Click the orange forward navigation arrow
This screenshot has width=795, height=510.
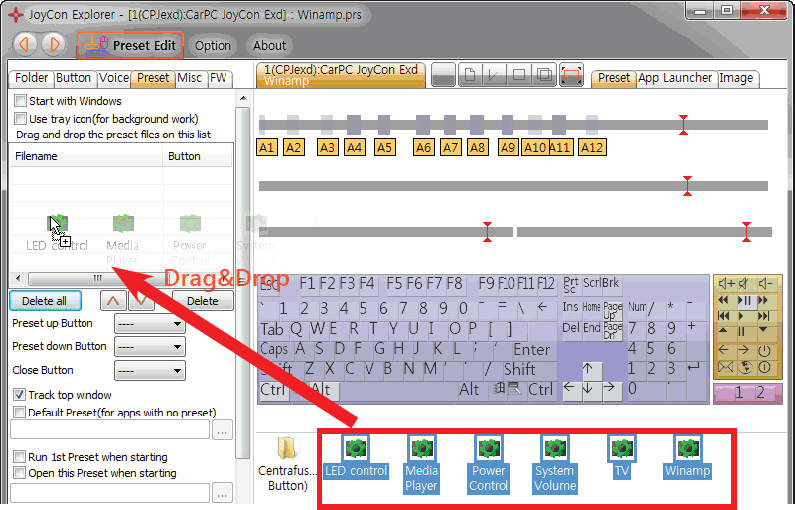click(54, 45)
